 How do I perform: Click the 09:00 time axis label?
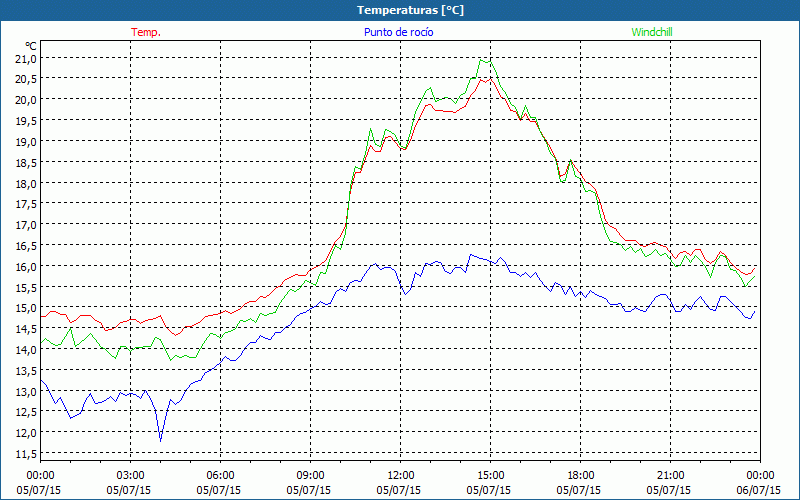310,476
